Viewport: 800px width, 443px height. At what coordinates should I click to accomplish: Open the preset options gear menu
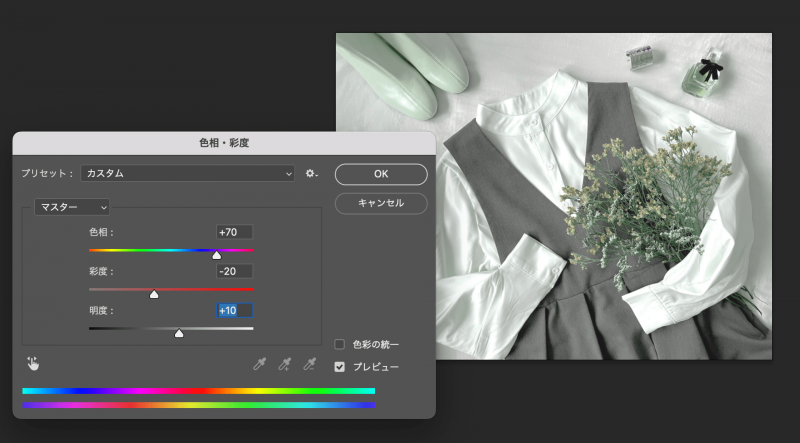(311, 173)
